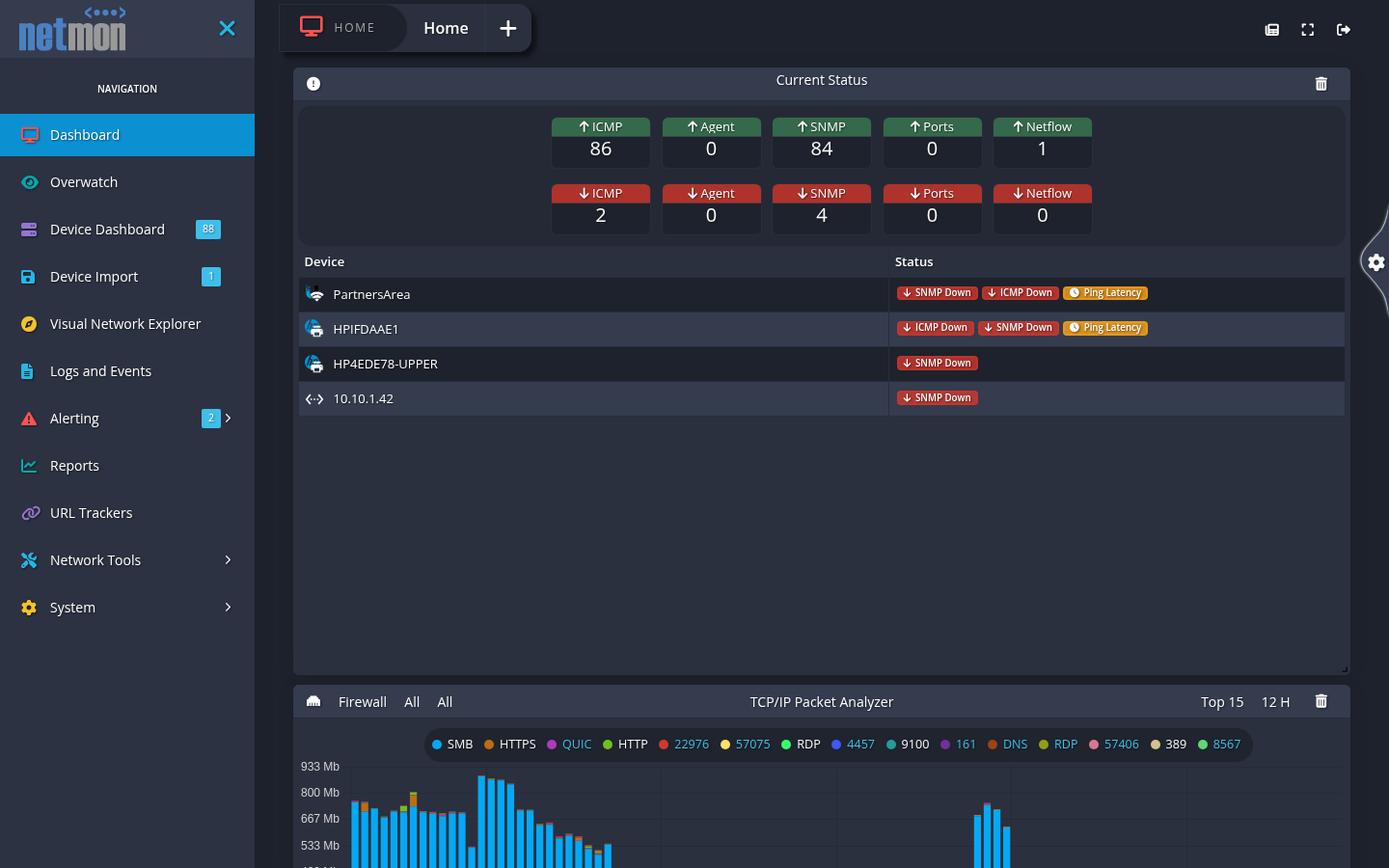Click the Overwatch eye icon
Viewport: 1389px width, 868px height.
tap(29, 182)
